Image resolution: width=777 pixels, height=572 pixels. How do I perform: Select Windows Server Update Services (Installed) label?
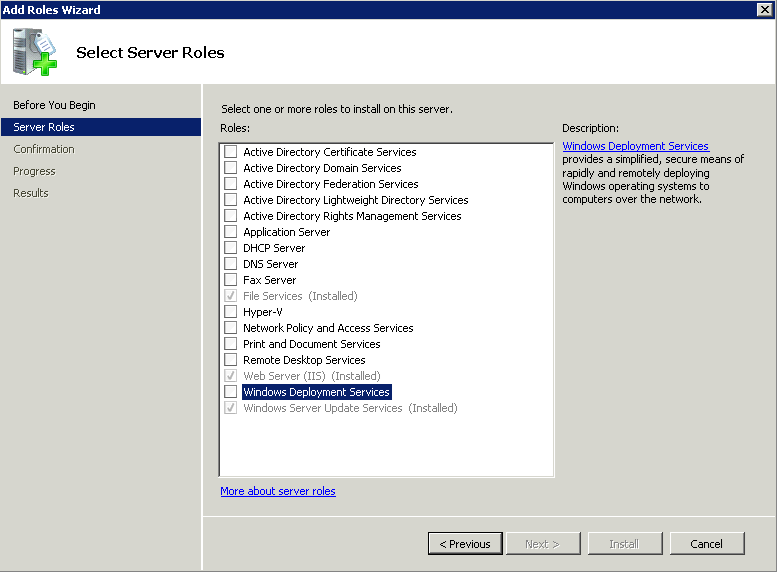pos(350,408)
